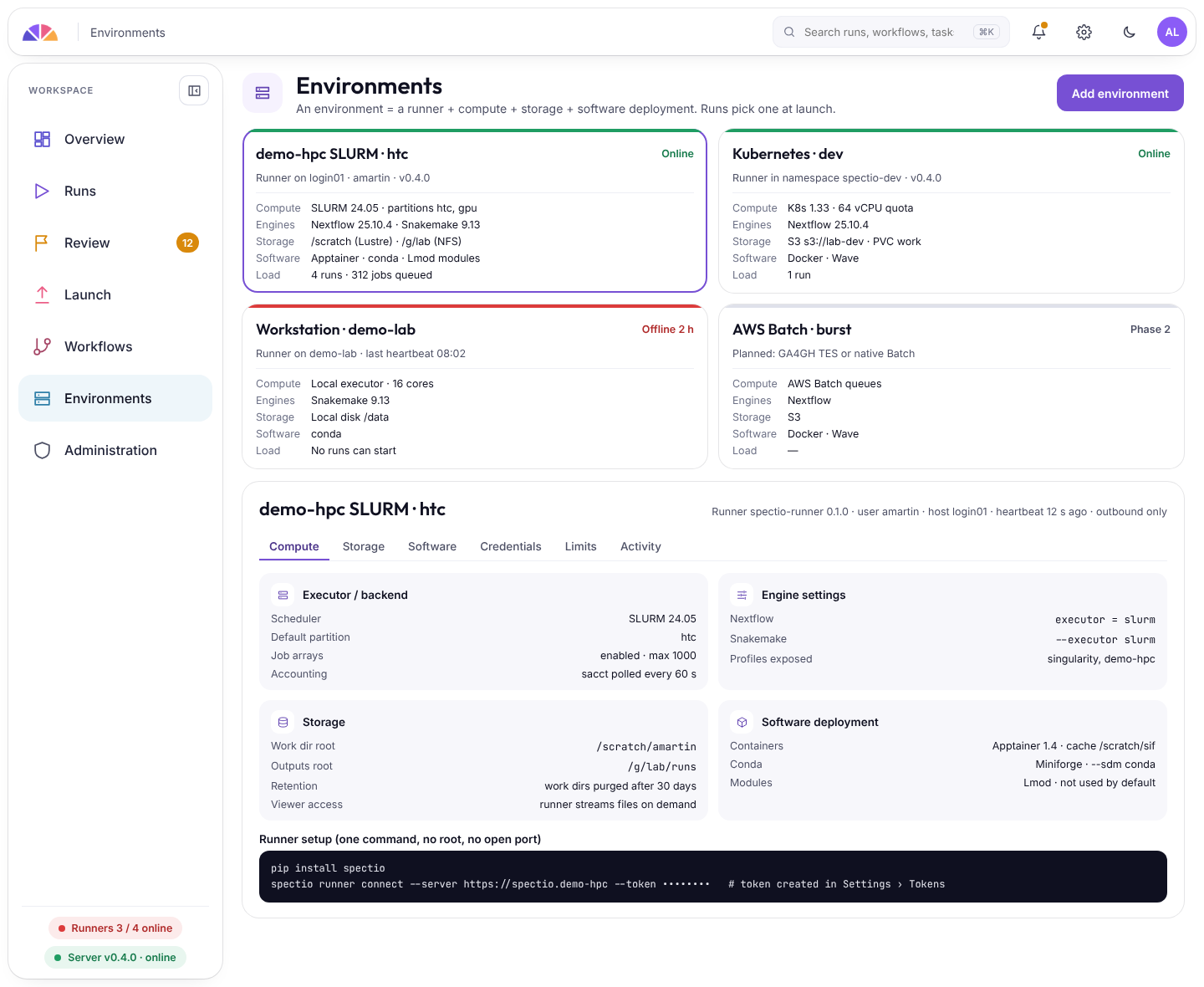Click the review count badge 12

(187, 243)
